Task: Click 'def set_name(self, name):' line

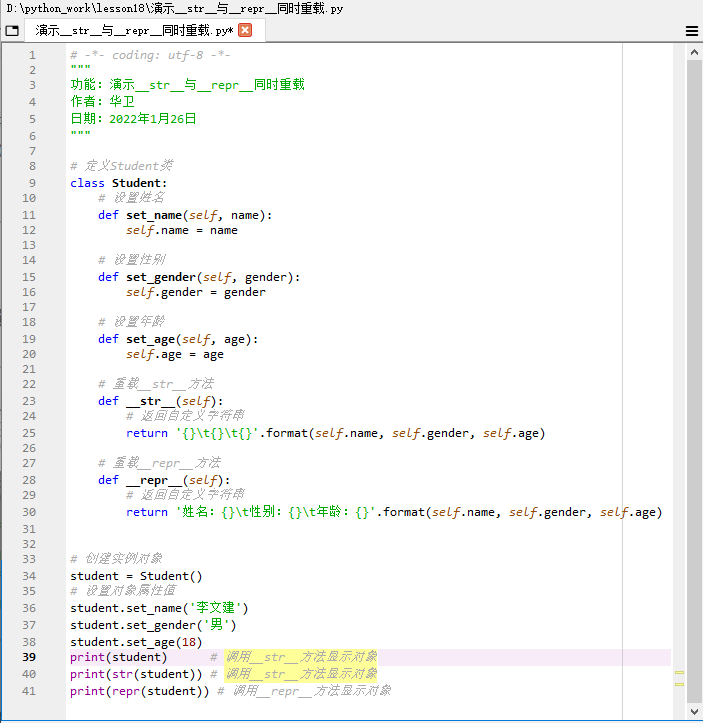Action: (x=185, y=215)
